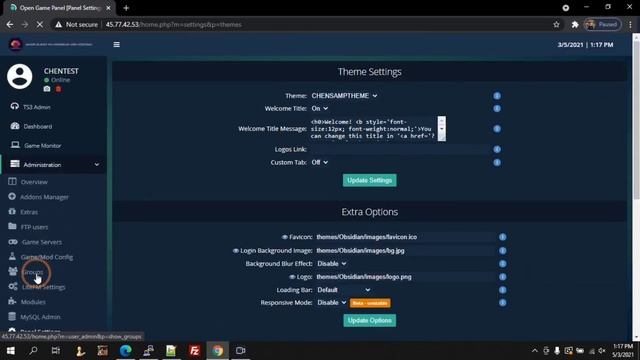Collapse the Administration menu section
The height and width of the screenshot is (360, 640).
coord(54,164)
